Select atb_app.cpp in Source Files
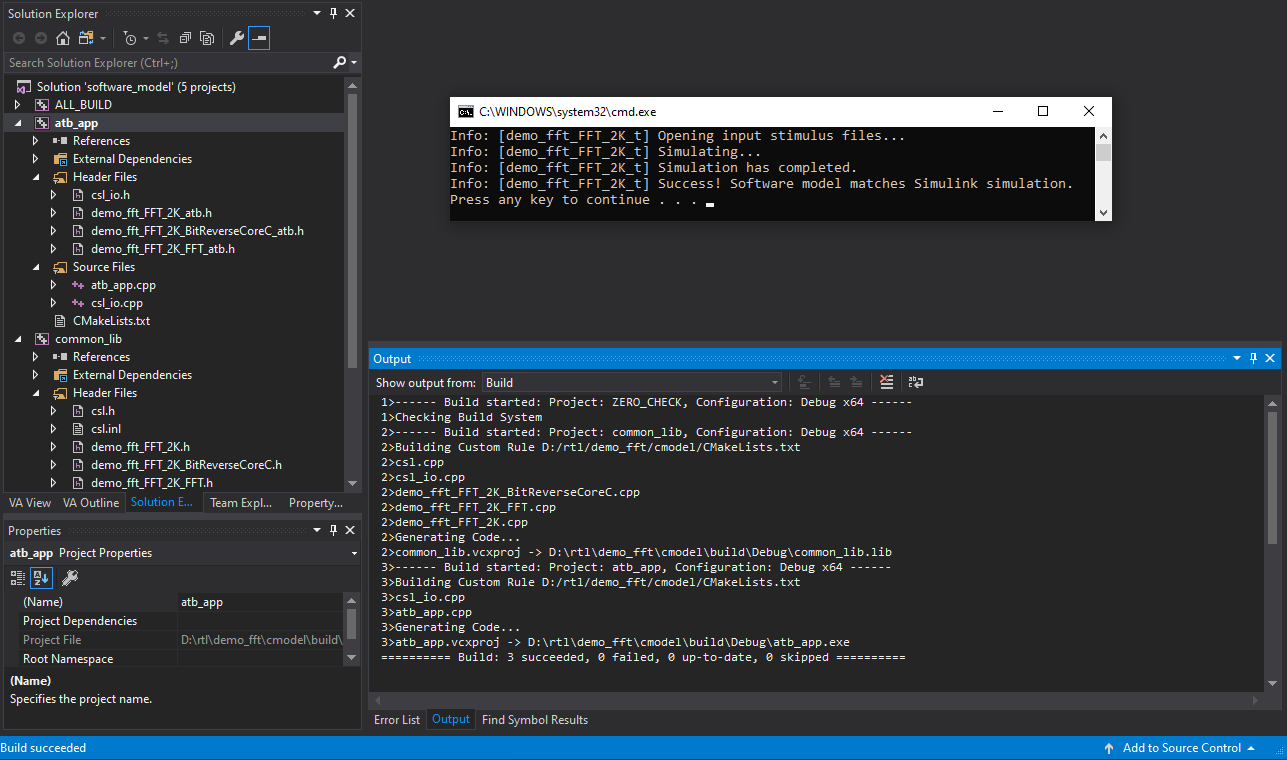 point(123,285)
